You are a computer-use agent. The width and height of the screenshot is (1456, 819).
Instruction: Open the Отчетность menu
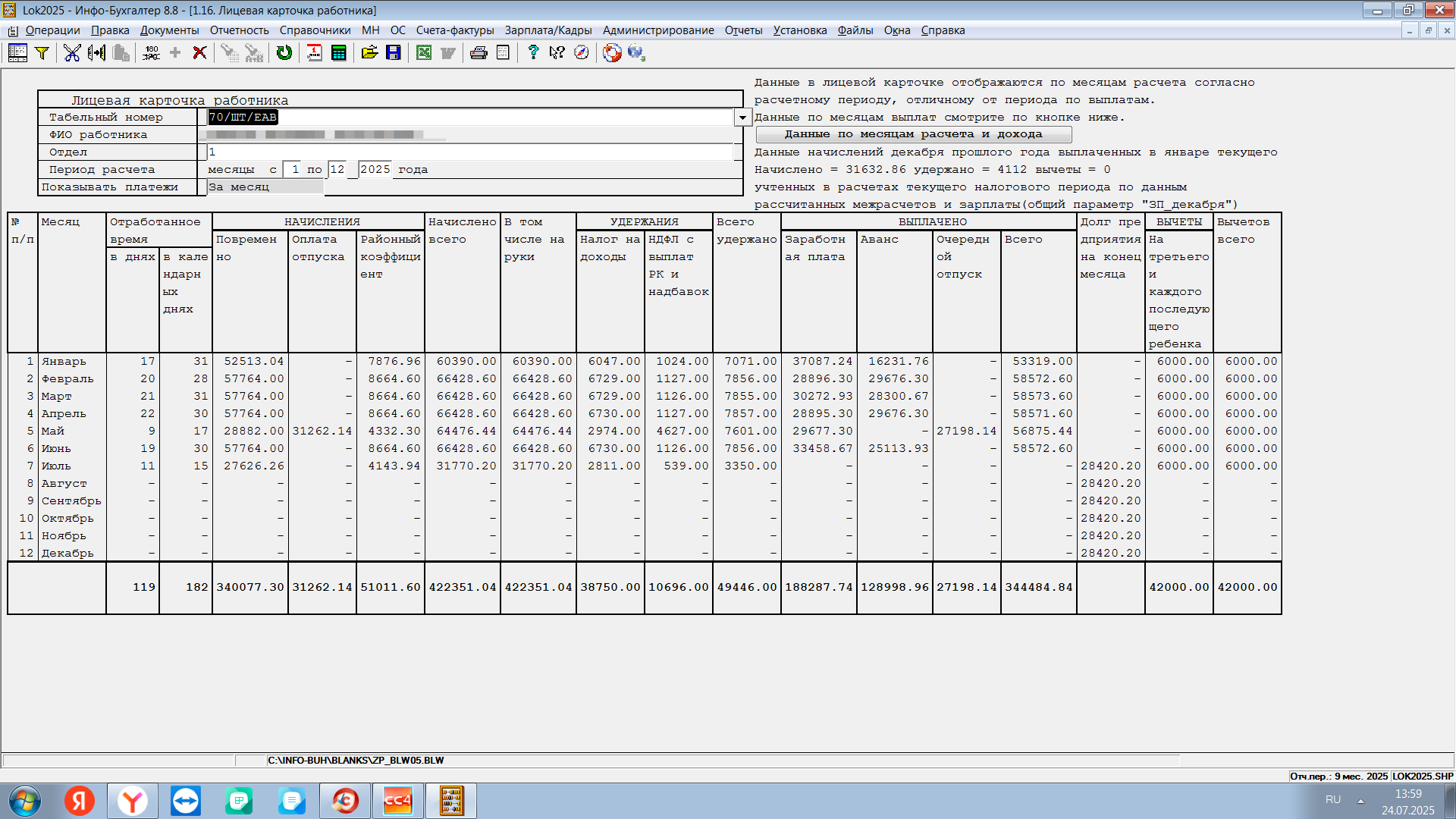pos(239,30)
